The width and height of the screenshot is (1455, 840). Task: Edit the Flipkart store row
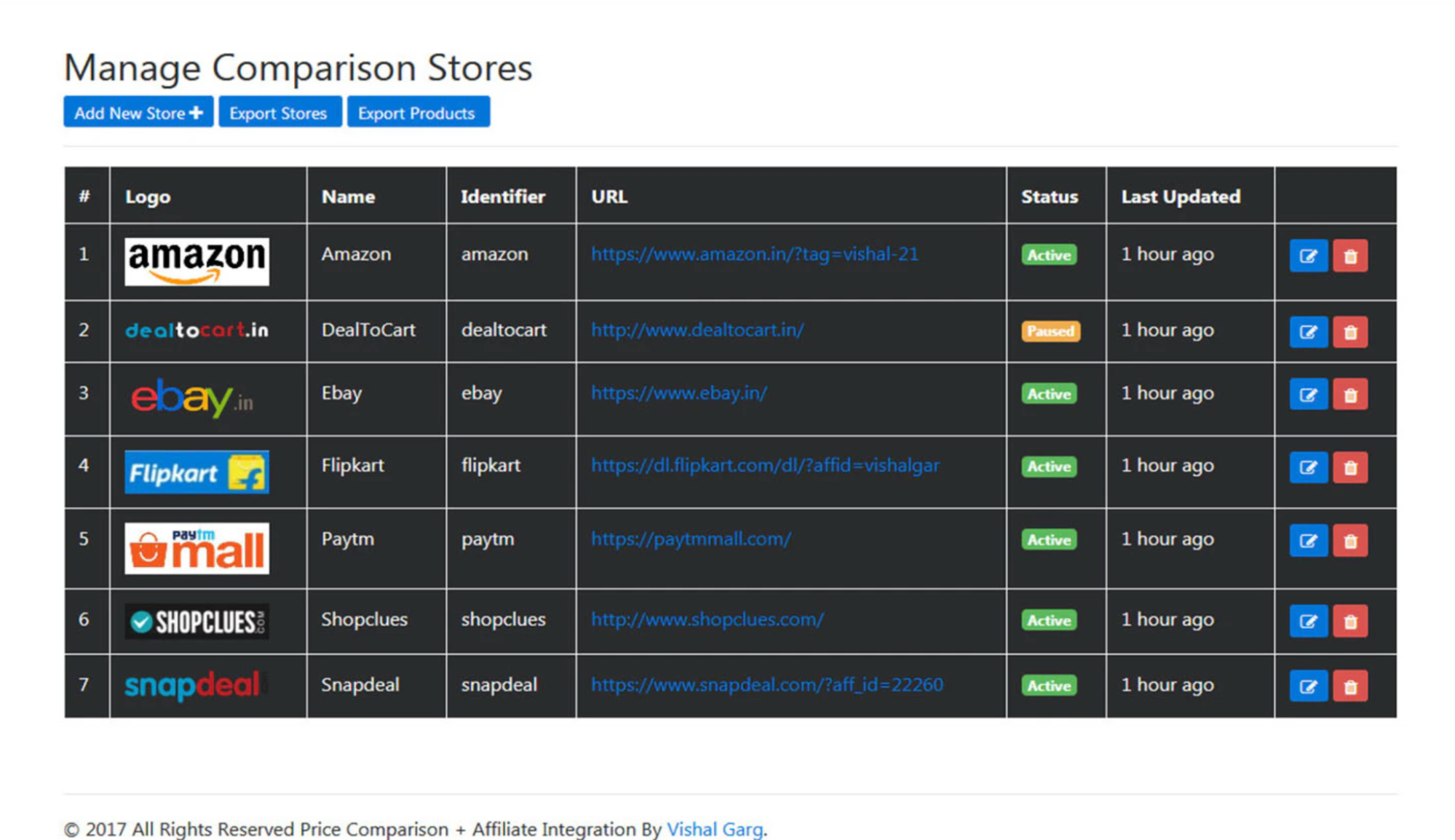coord(1308,467)
